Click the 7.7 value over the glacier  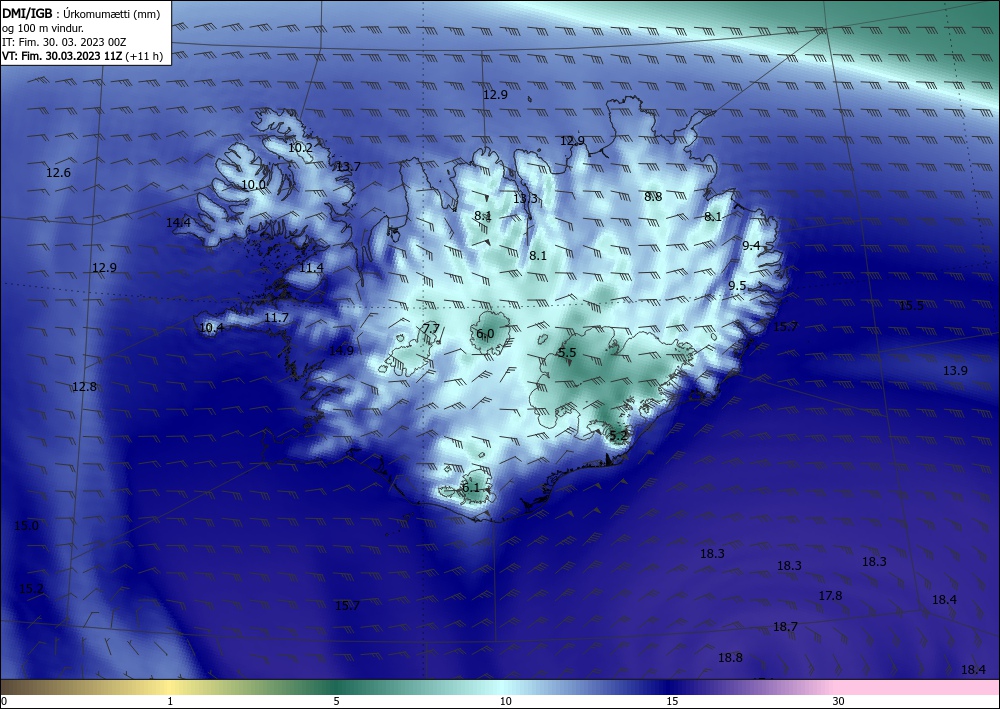(x=431, y=328)
